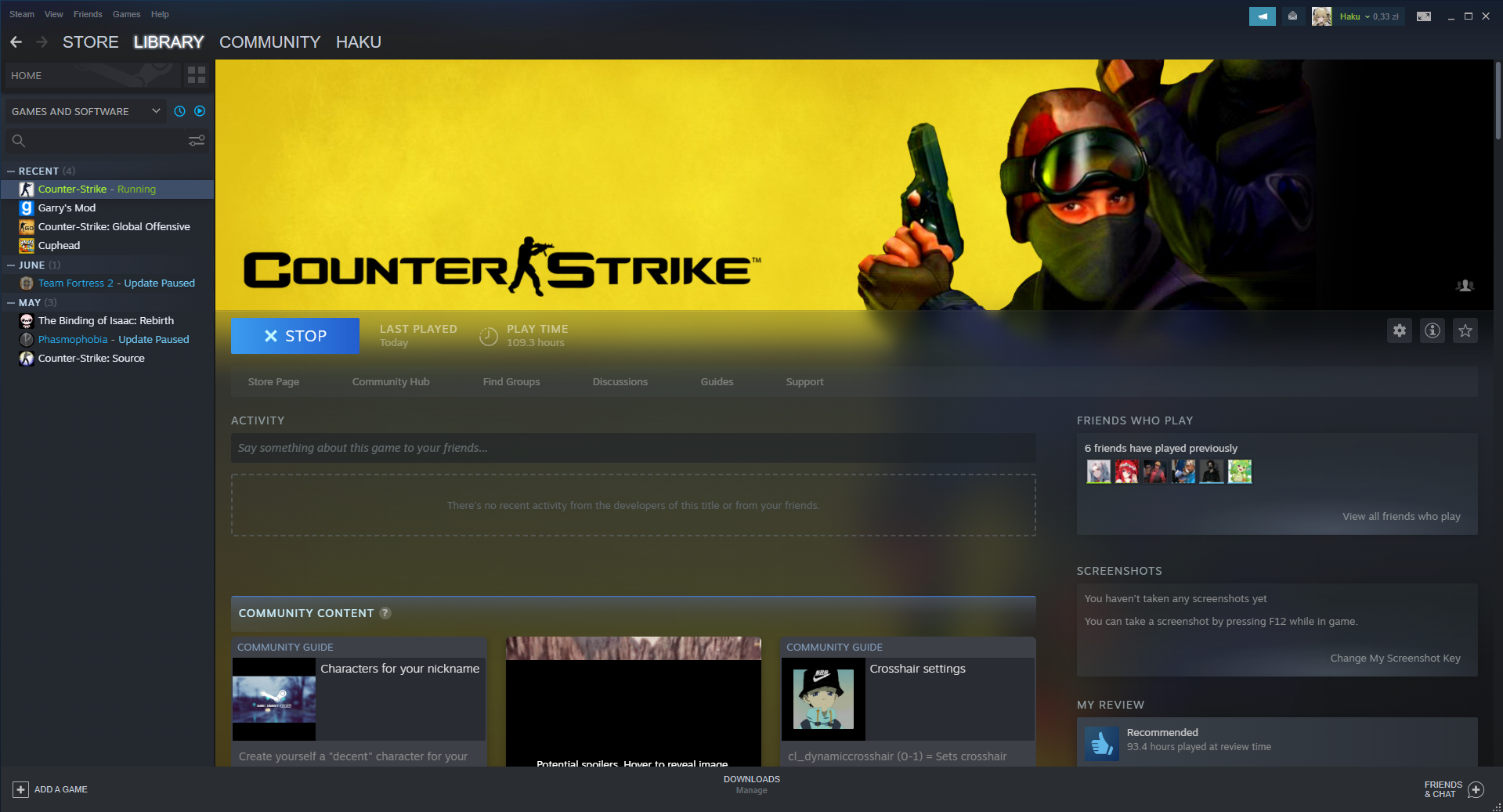Open Guides link

[x=717, y=382]
